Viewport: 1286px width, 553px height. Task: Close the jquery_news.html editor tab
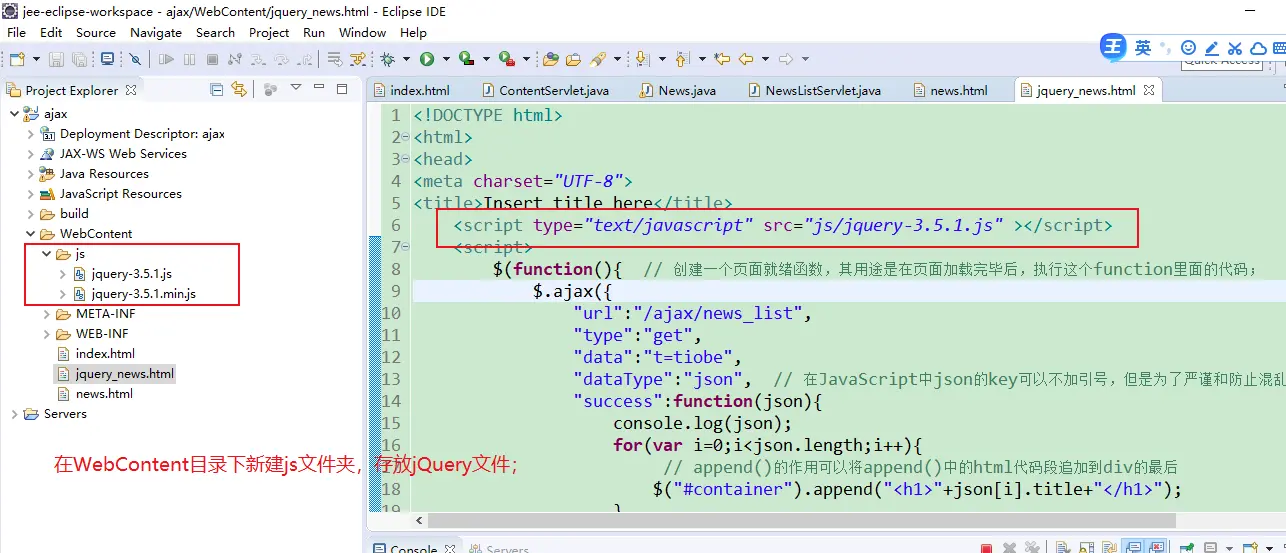point(1149,90)
